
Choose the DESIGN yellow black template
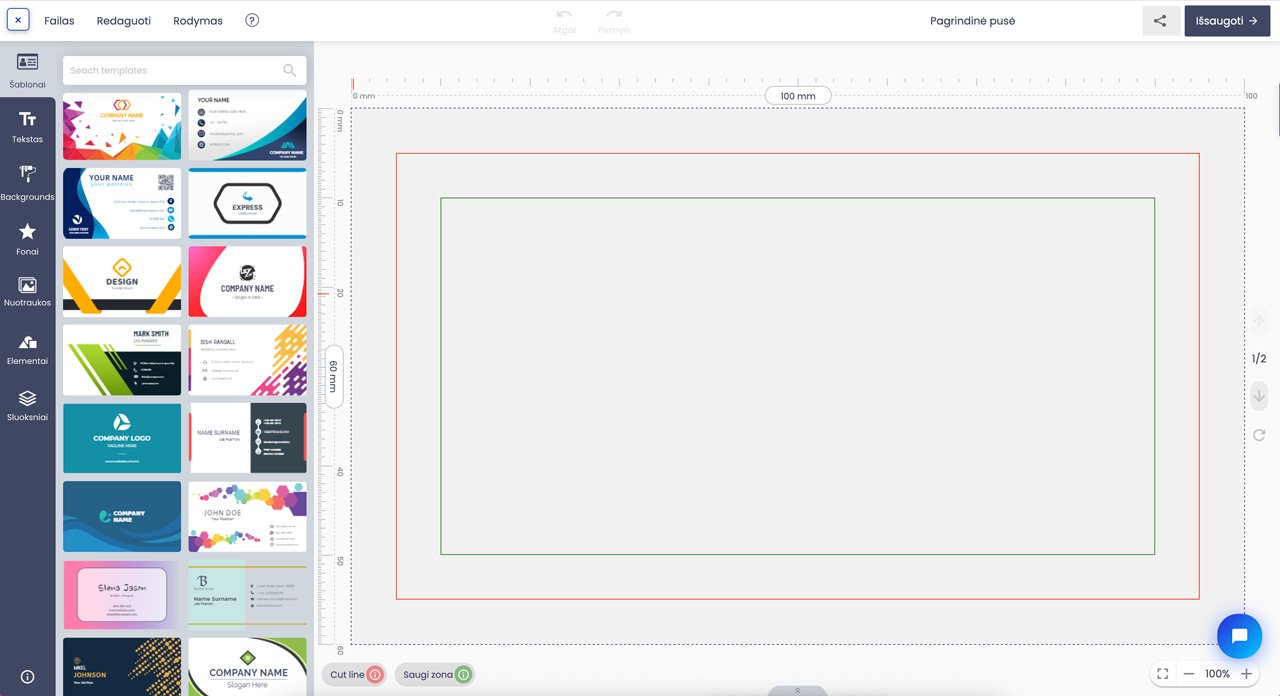click(122, 281)
